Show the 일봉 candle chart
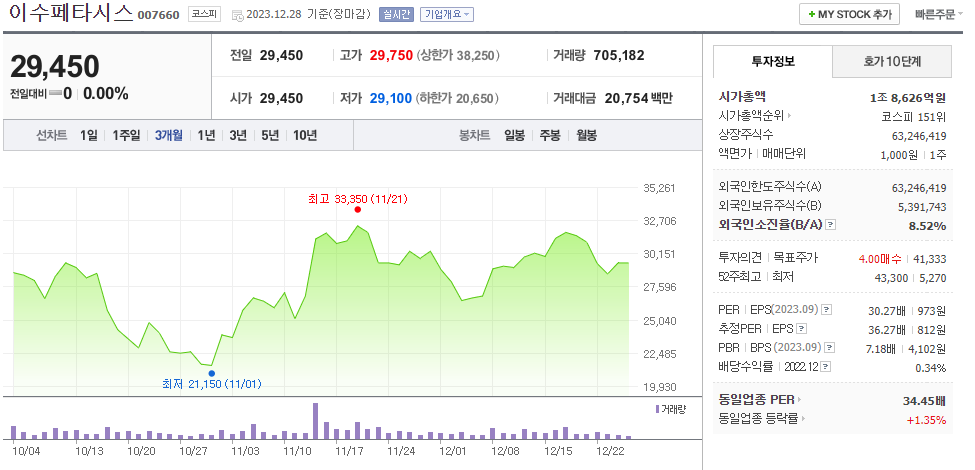 (514, 136)
